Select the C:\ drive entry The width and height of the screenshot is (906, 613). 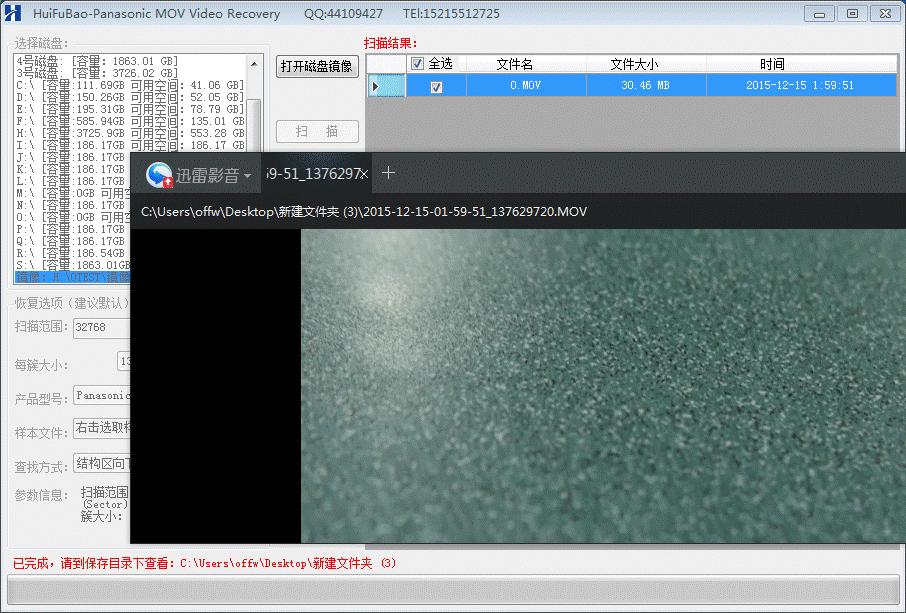130,86
